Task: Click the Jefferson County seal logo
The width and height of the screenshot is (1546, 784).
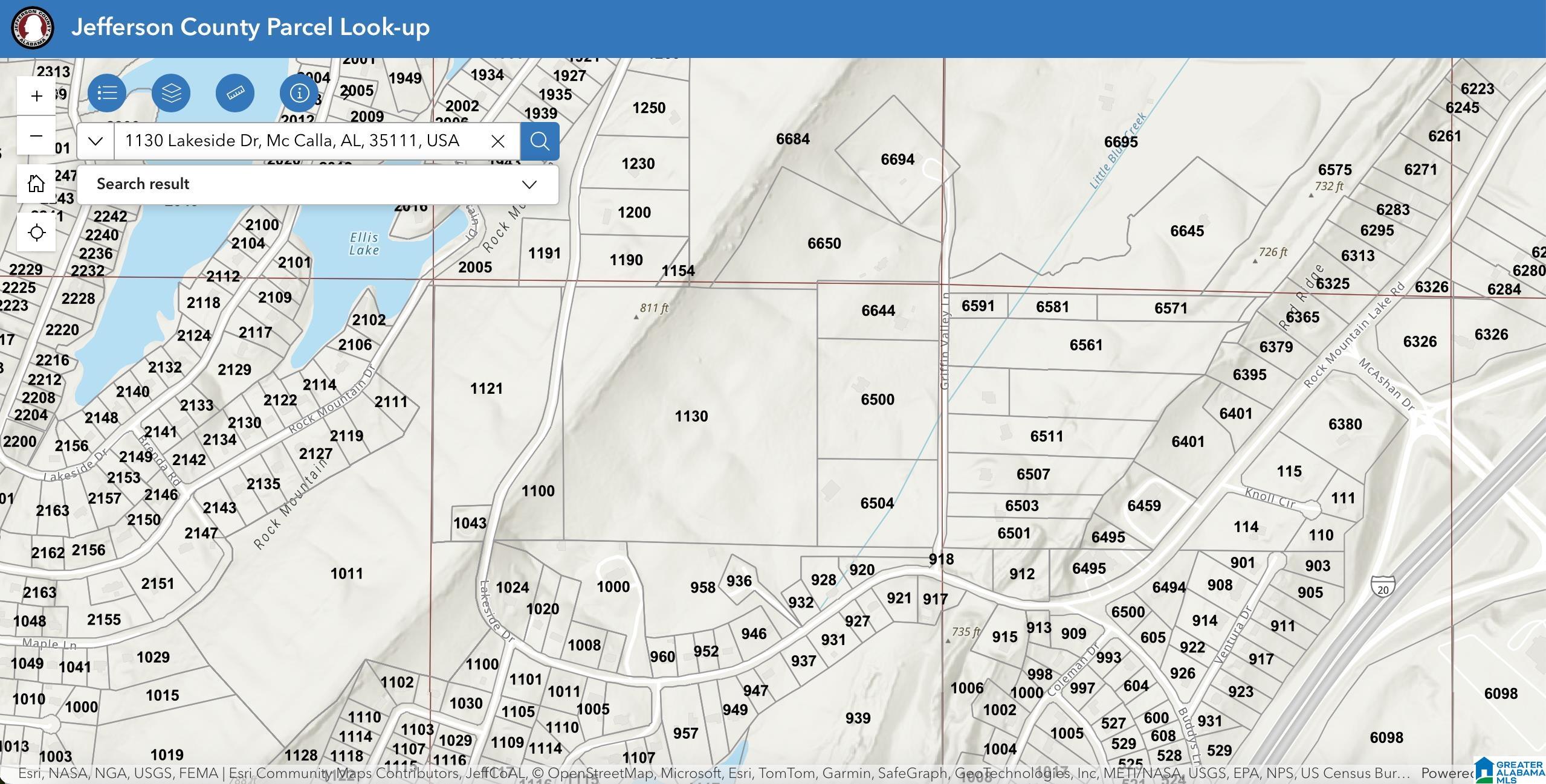Action: 33,28
